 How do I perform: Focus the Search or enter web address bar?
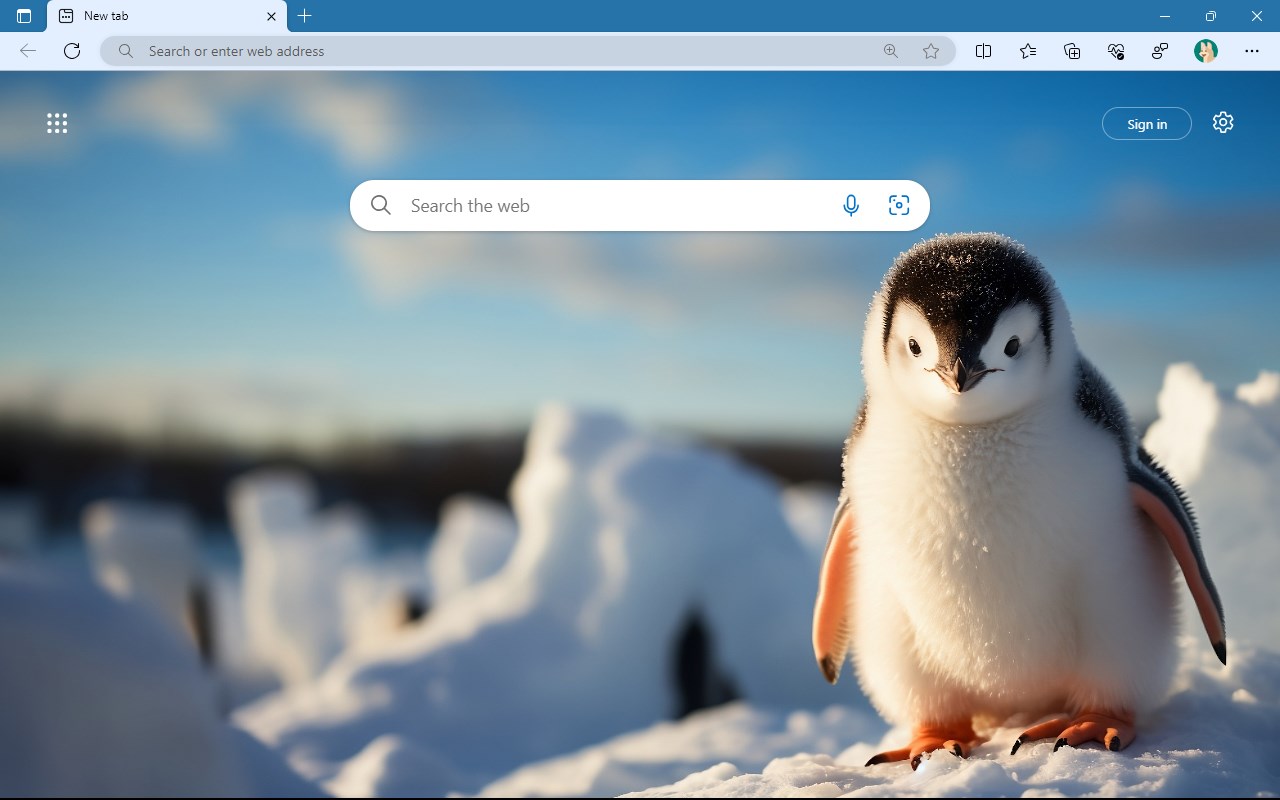pyautogui.click(x=528, y=51)
